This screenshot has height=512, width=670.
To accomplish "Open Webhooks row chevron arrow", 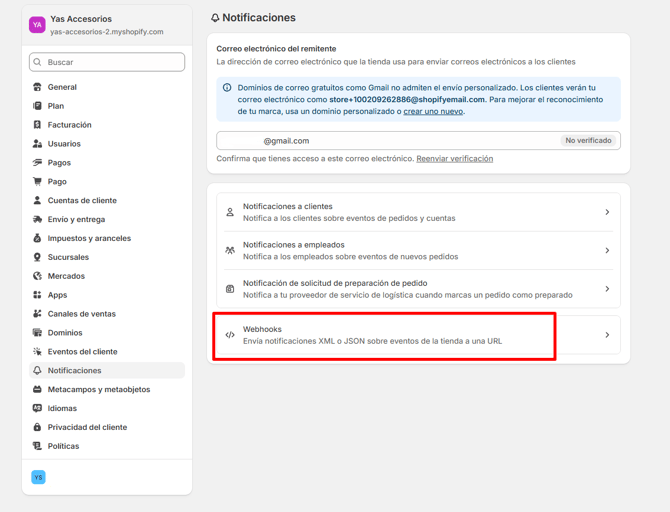I will point(607,335).
